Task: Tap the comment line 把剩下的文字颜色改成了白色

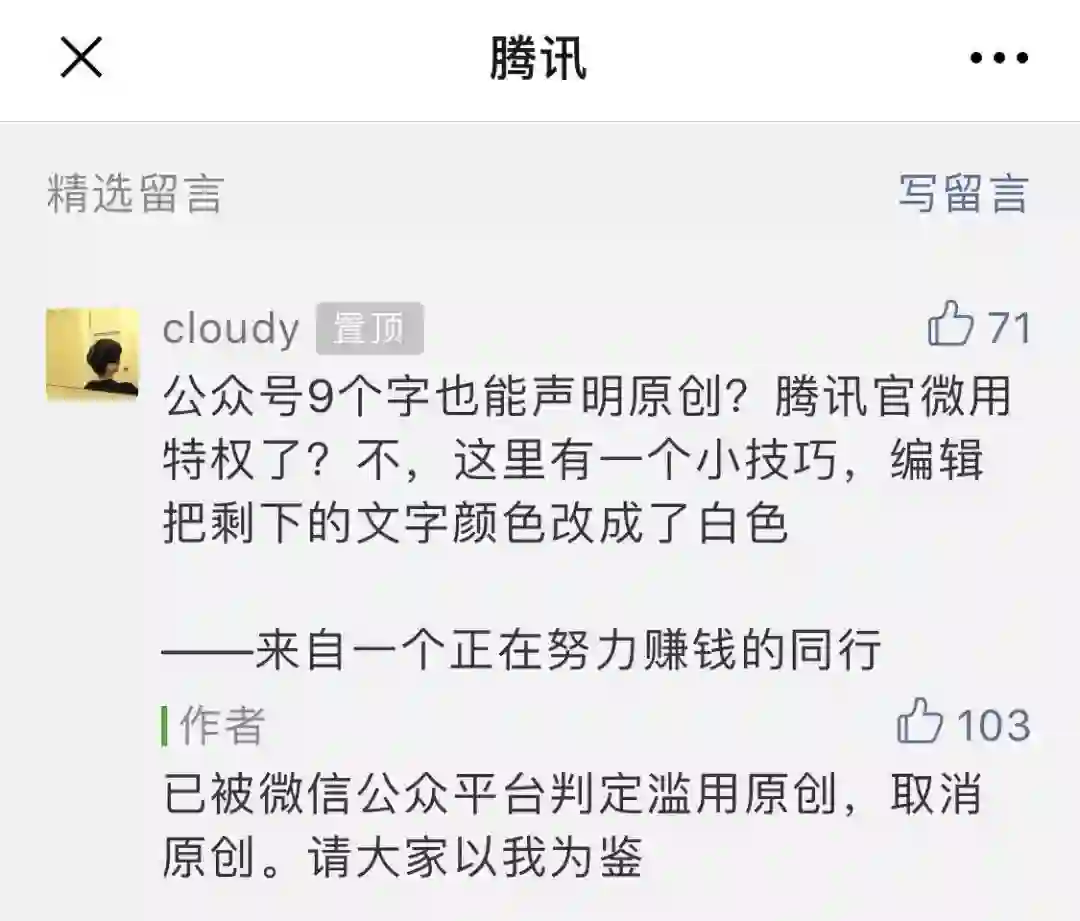Action: pyautogui.click(x=475, y=524)
